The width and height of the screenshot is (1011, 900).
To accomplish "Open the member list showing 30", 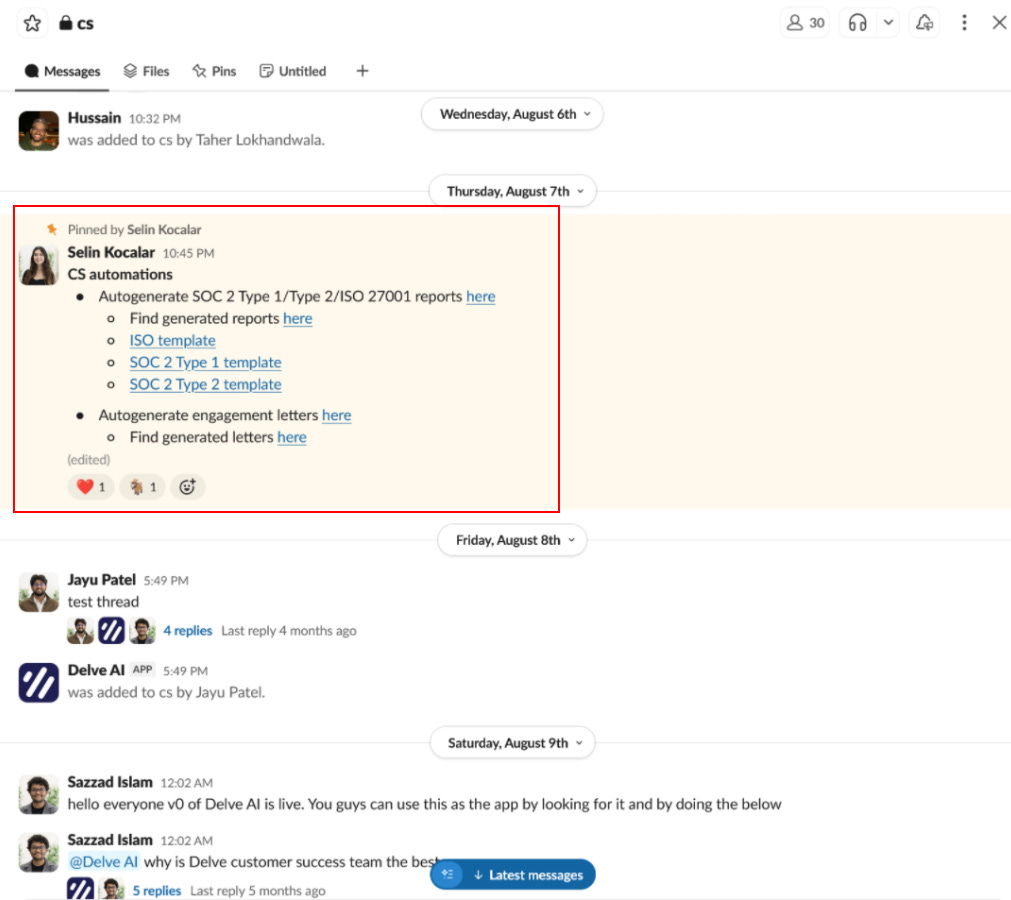I will tap(805, 23).
